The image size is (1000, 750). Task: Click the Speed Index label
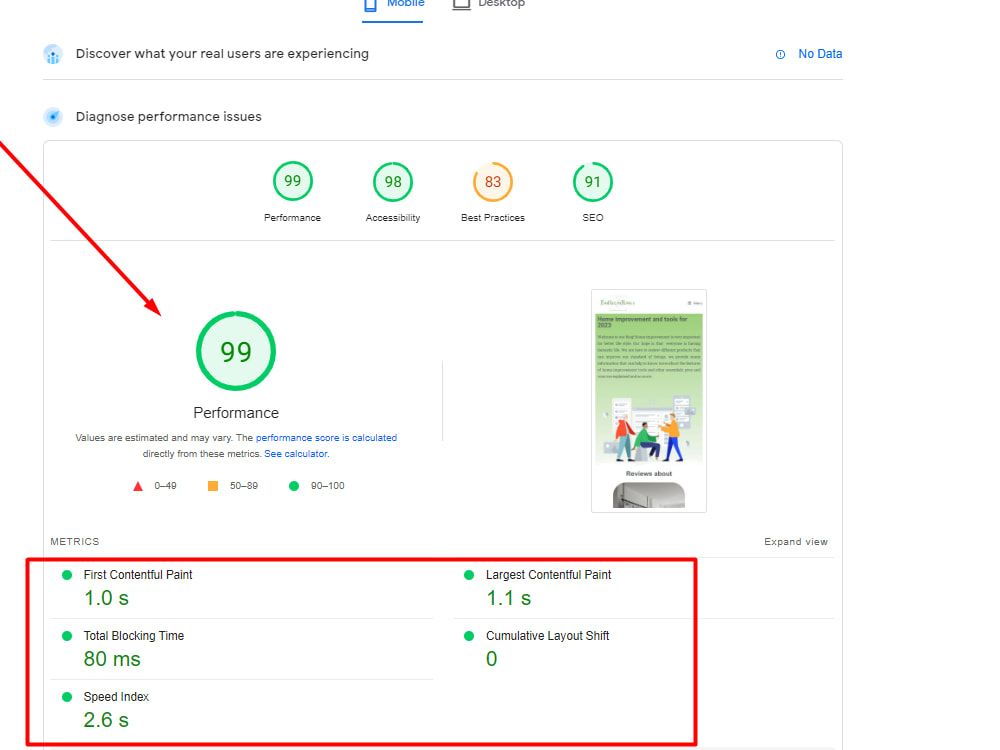click(116, 696)
